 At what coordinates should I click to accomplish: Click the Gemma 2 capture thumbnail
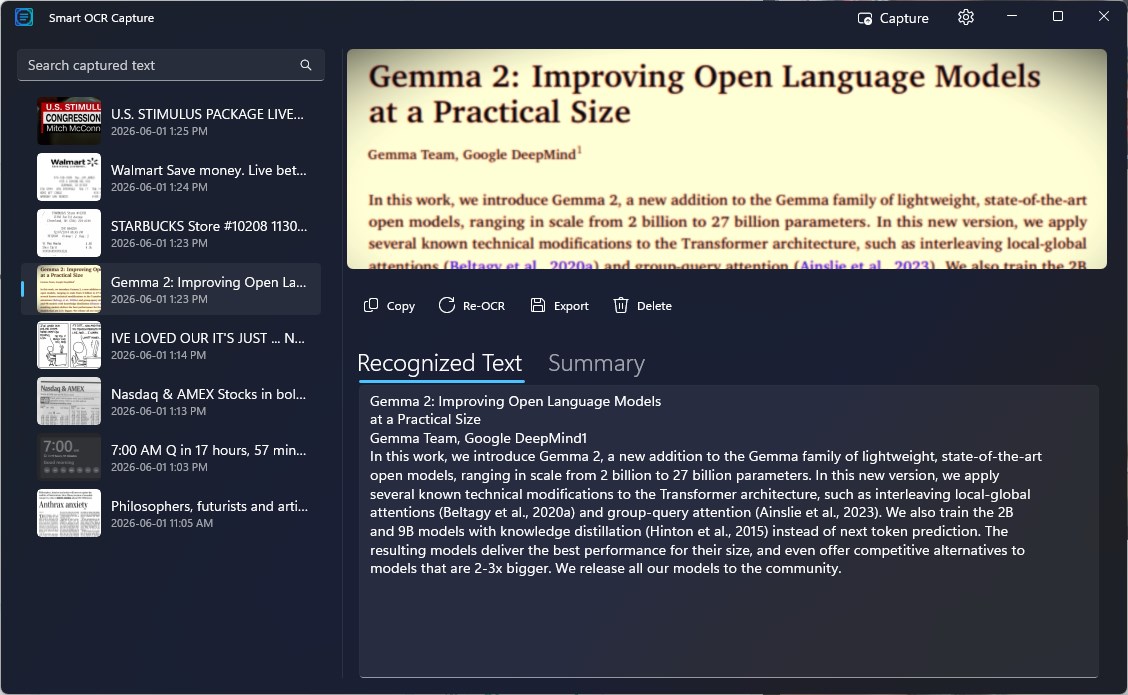pyautogui.click(x=69, y=289)
